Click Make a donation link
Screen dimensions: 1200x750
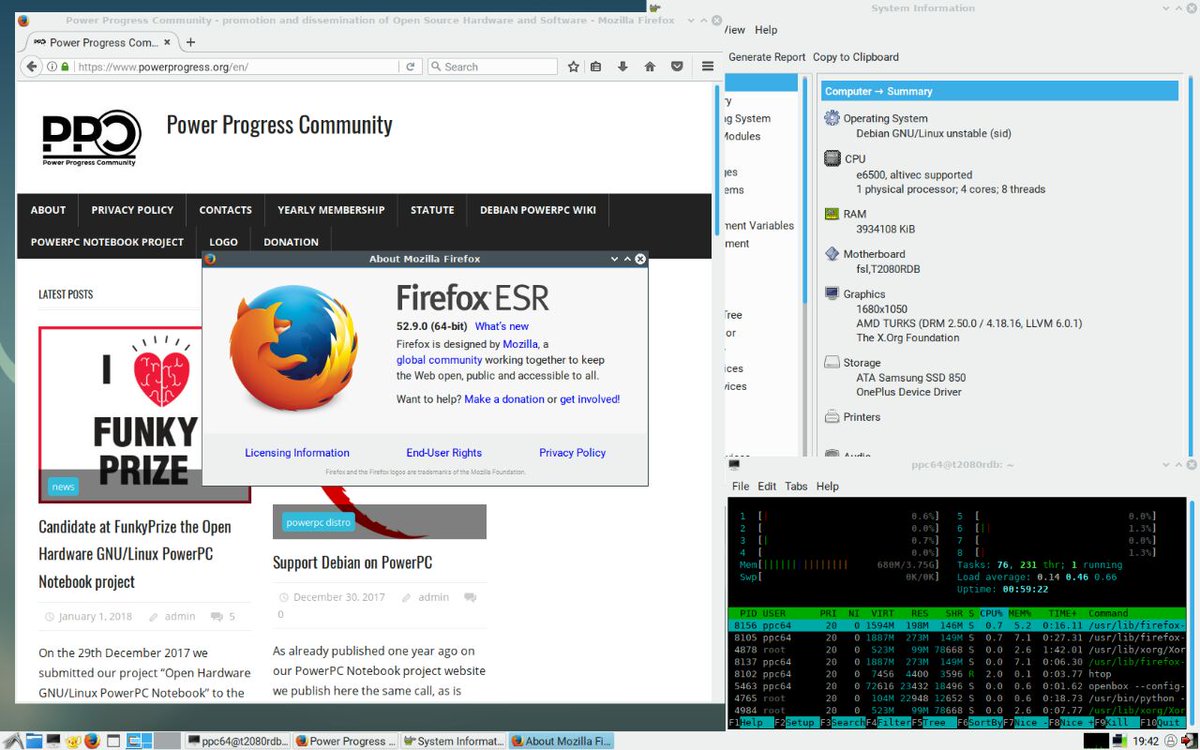(504, 399)
